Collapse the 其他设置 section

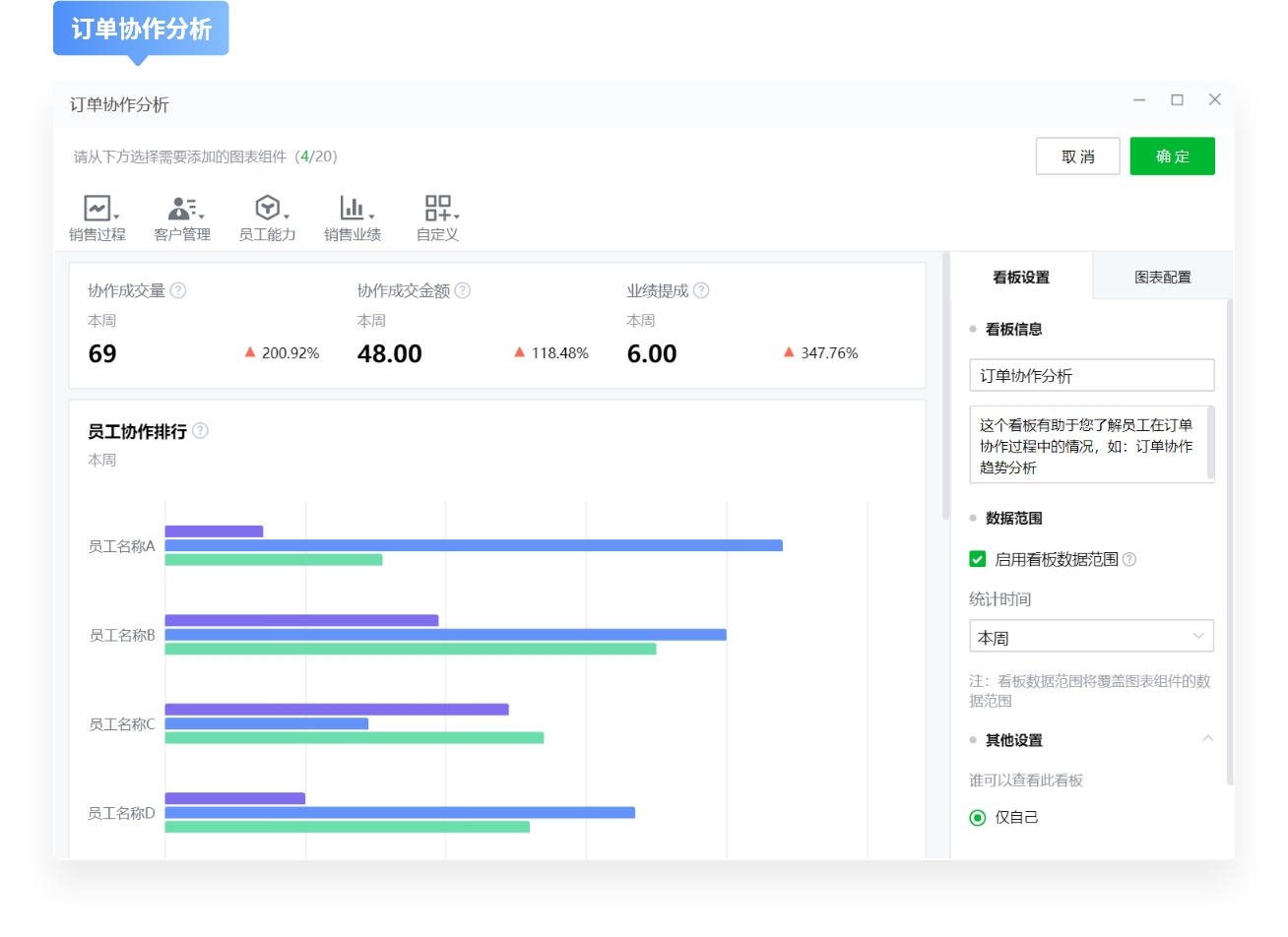tap(1208, 739)
